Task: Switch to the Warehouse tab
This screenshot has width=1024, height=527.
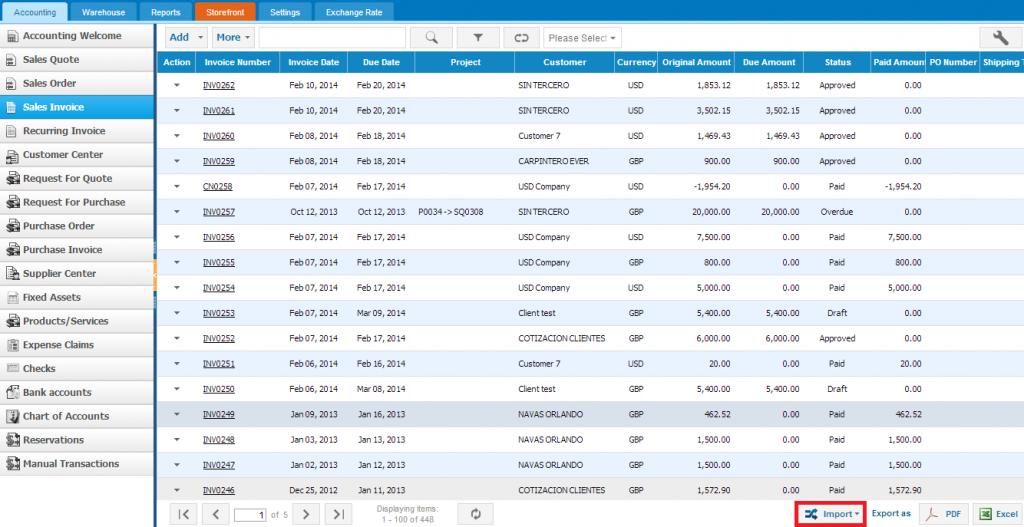Action: pyautogui.click(x=103, y=12)
